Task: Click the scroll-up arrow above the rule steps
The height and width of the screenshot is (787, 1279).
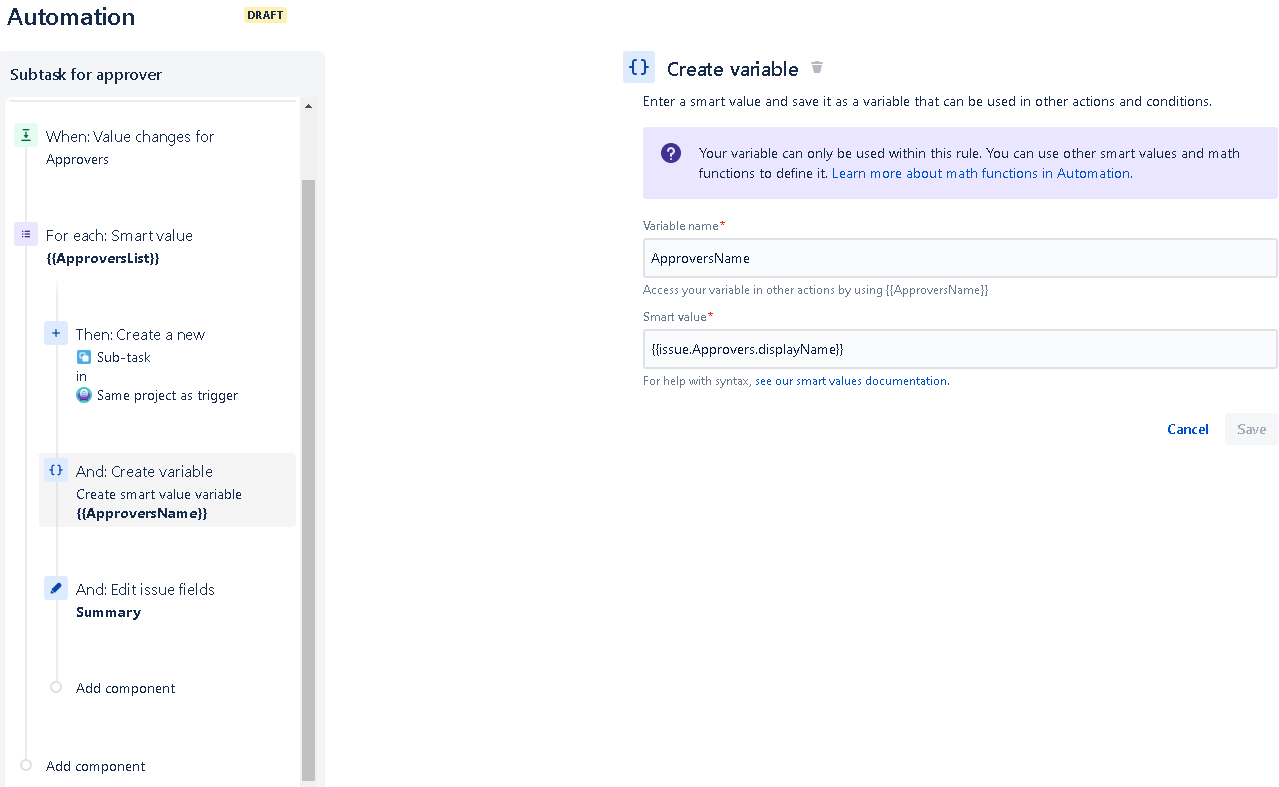Action: 308,104
